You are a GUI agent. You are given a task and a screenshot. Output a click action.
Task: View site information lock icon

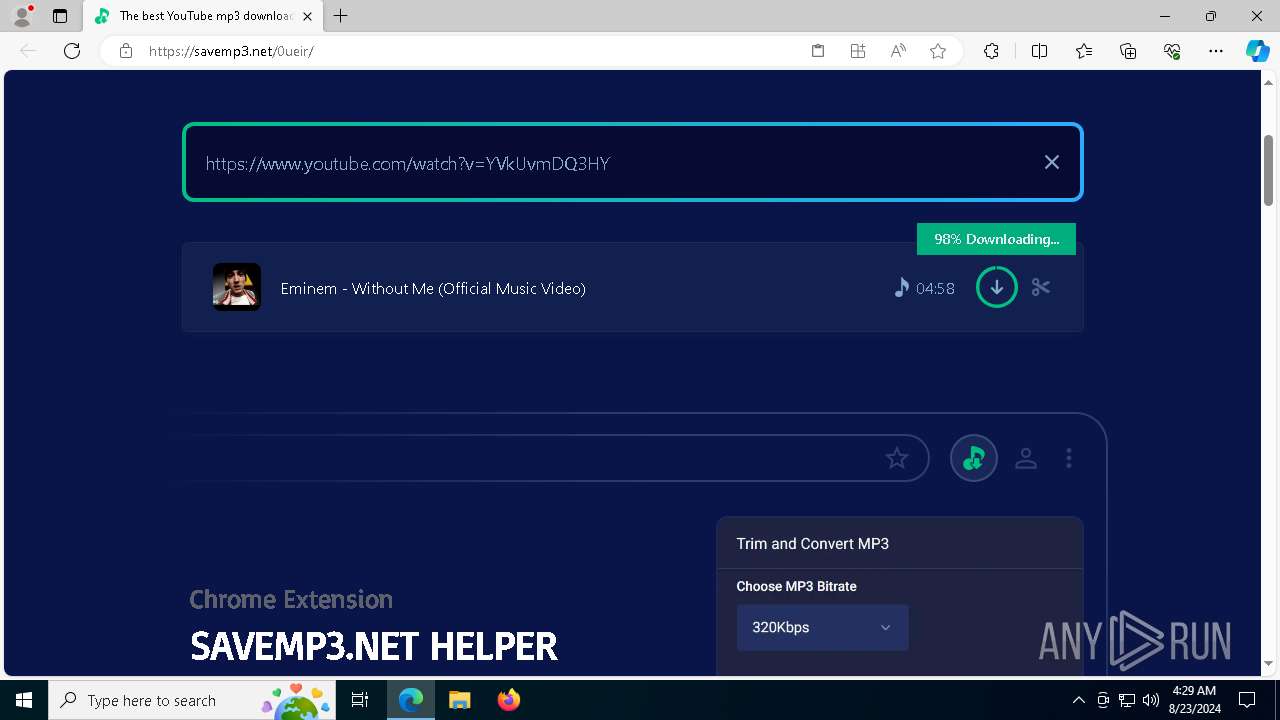point(126,51)
